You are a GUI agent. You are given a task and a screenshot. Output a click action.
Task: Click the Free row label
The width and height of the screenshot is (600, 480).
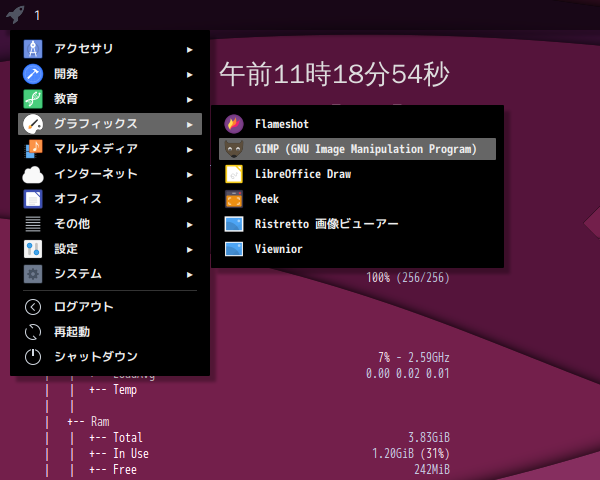(x=125, y=470)
